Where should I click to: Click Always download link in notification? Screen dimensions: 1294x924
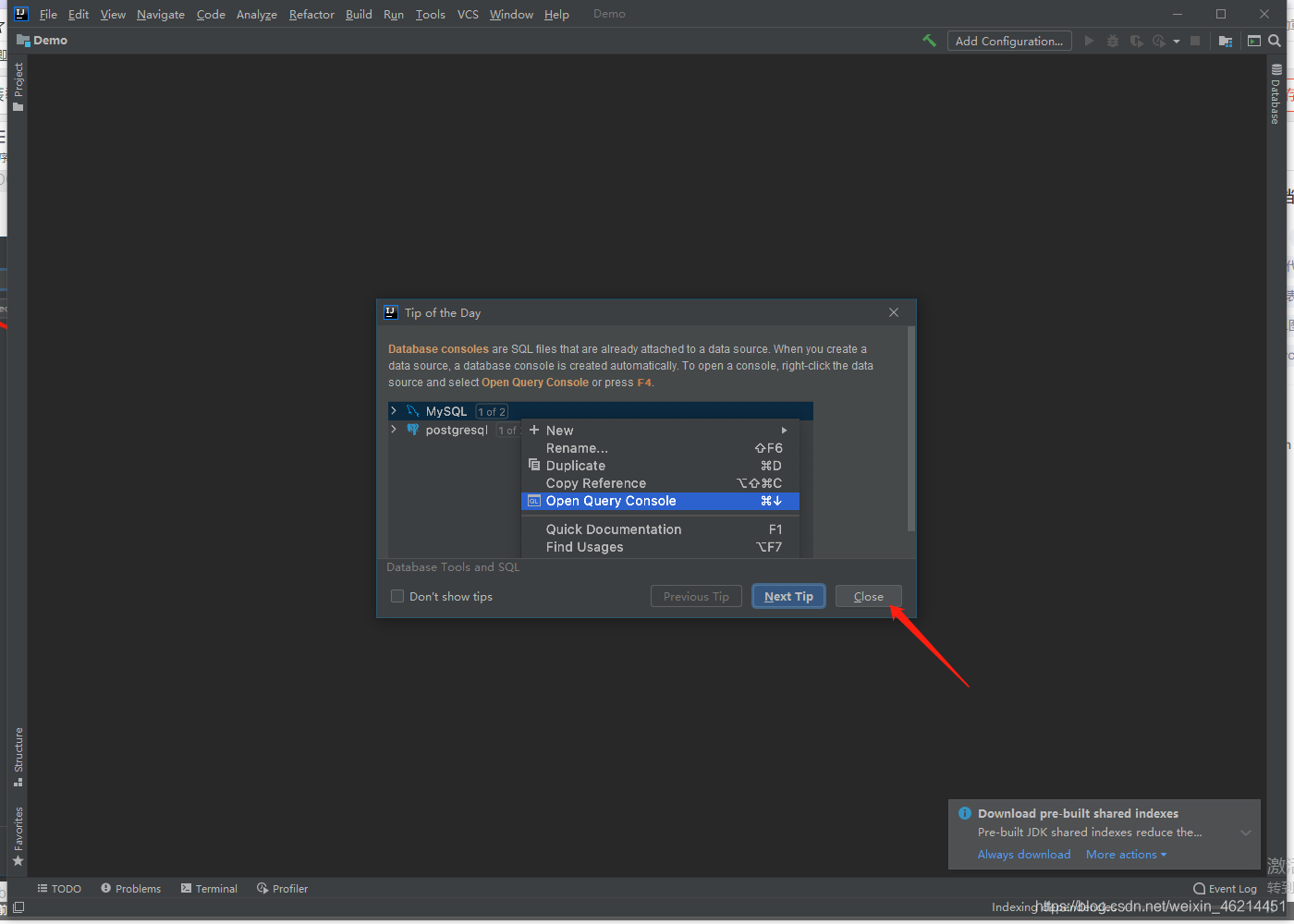(x=1024, y=855)
